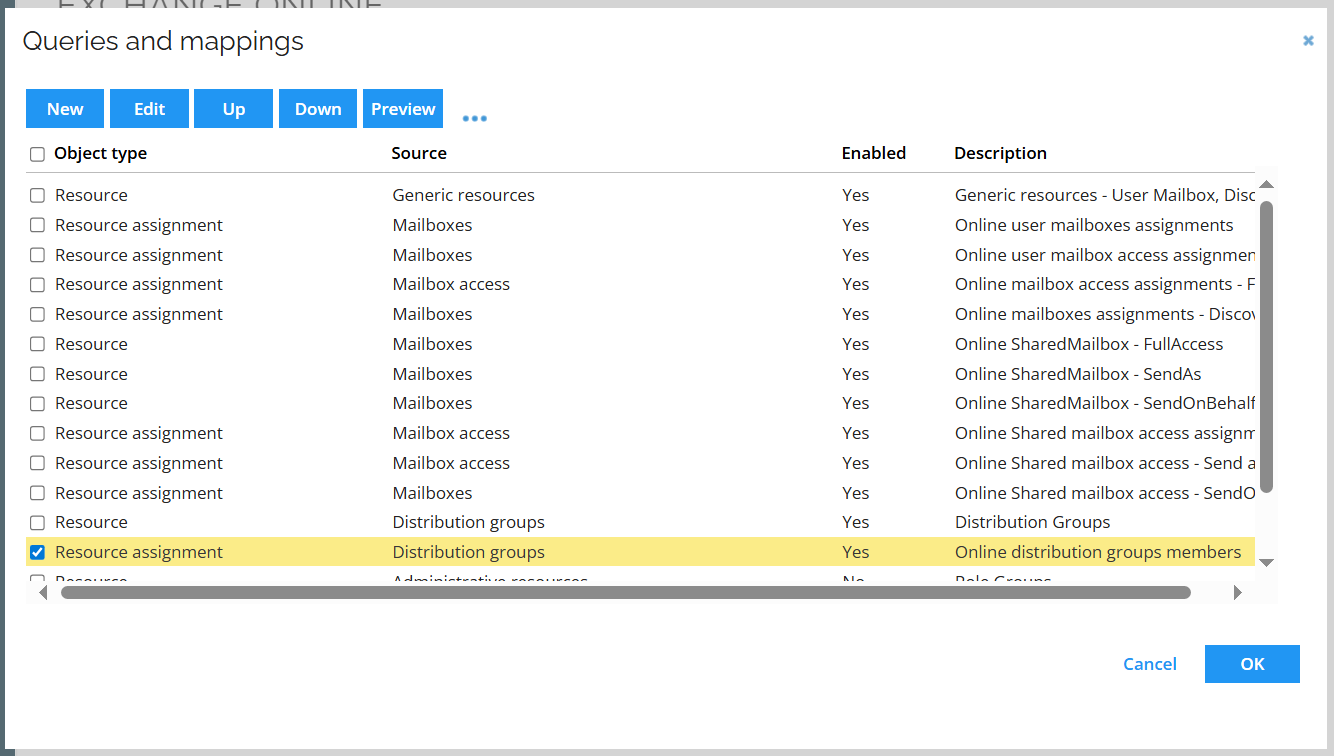This screenshot has width=1334, height=756.
Task: Open the Preview for selected query
Action: click(x=403, y=109)
